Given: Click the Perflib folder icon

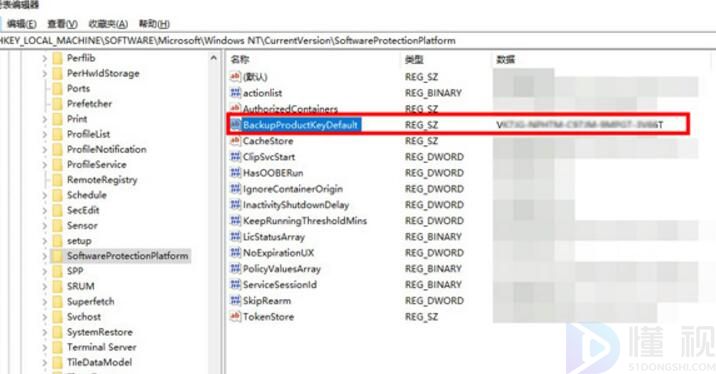Looking at the screenshot, I should [x=58, y=58].
